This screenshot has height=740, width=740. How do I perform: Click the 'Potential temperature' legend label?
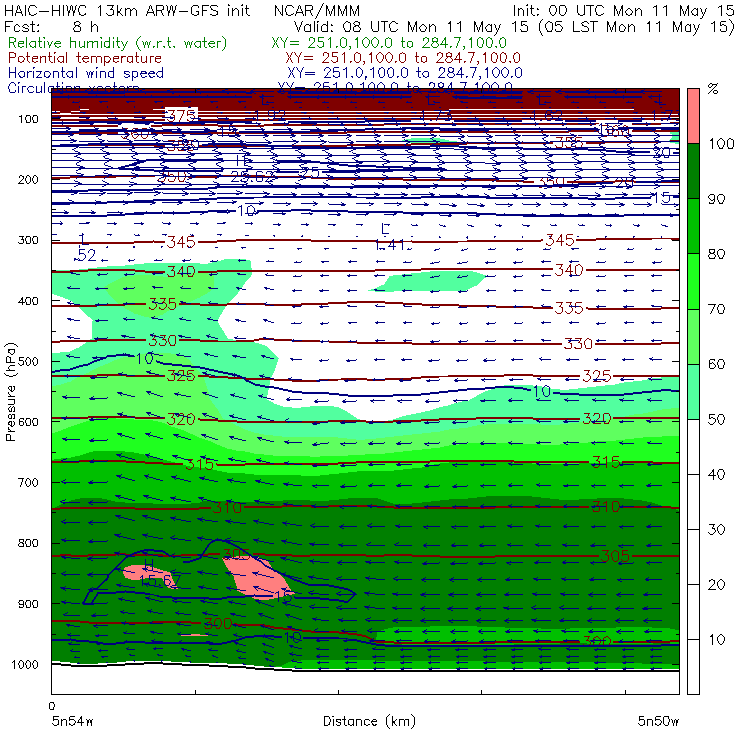pos(84,58)
